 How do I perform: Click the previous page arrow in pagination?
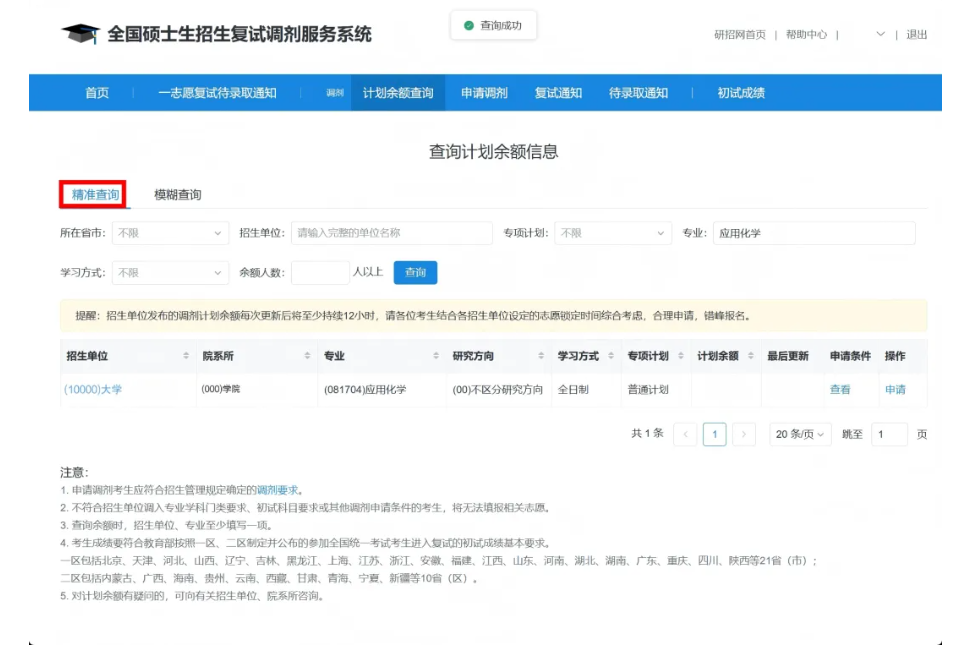click(x=684, y=434)
